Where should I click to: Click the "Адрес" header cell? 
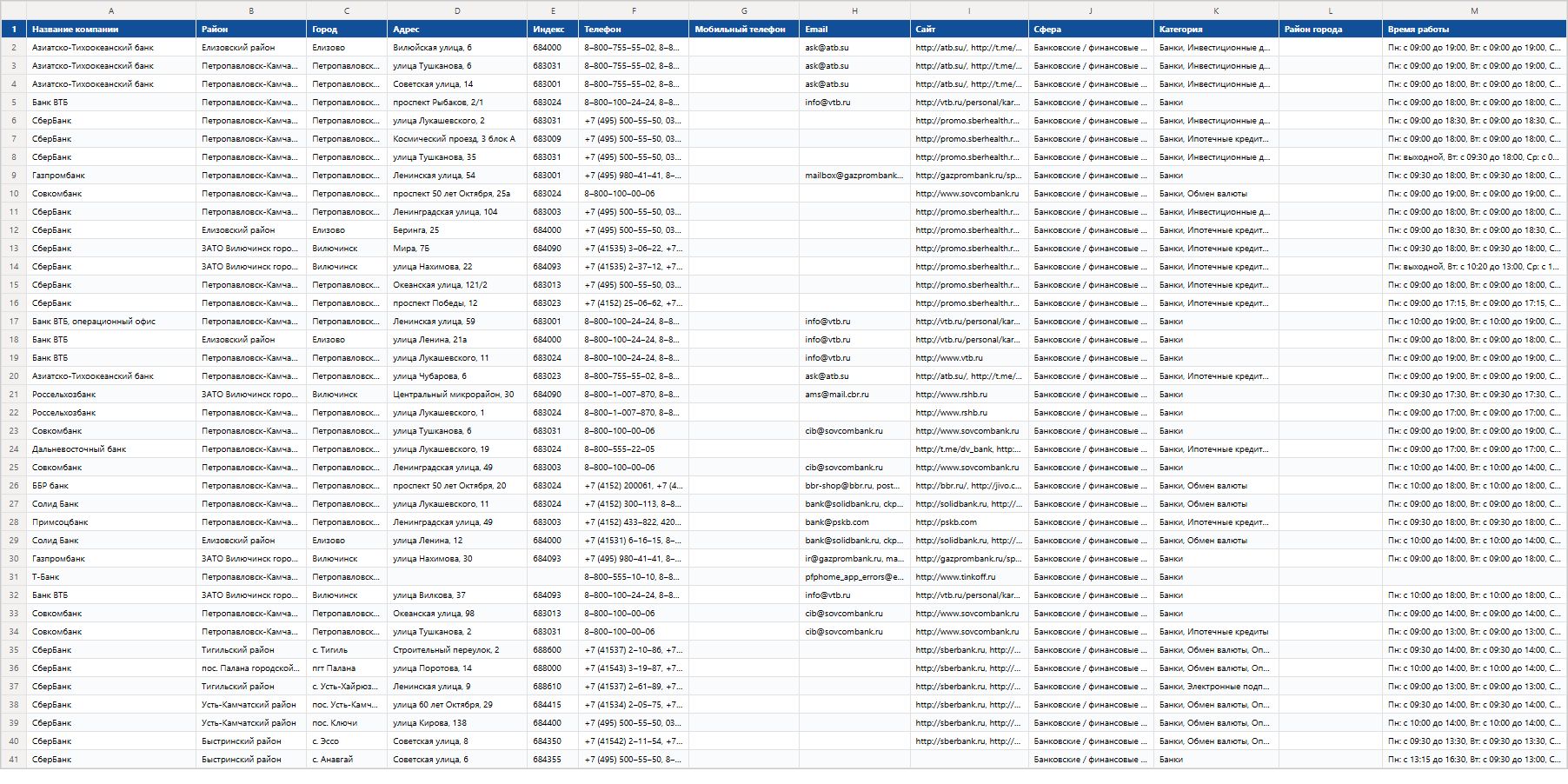[x=457, y=30]
